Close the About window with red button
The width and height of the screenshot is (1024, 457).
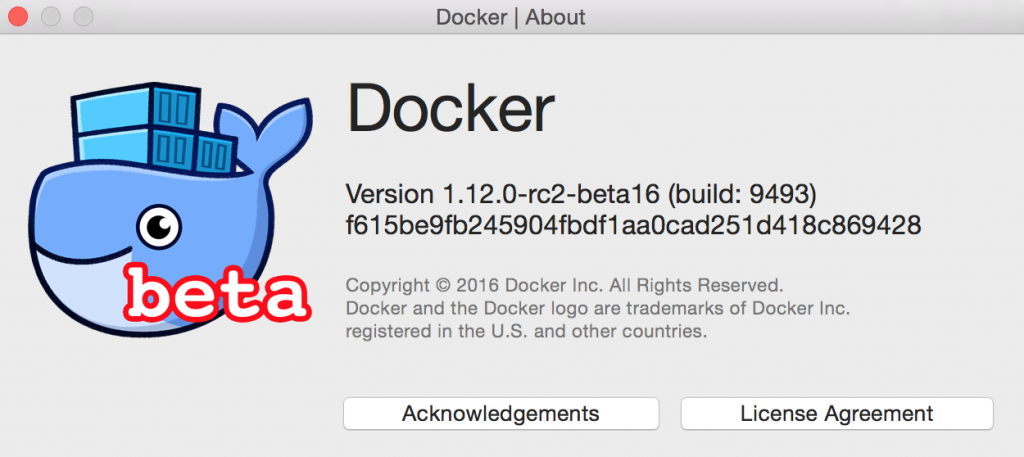point(18,16)
